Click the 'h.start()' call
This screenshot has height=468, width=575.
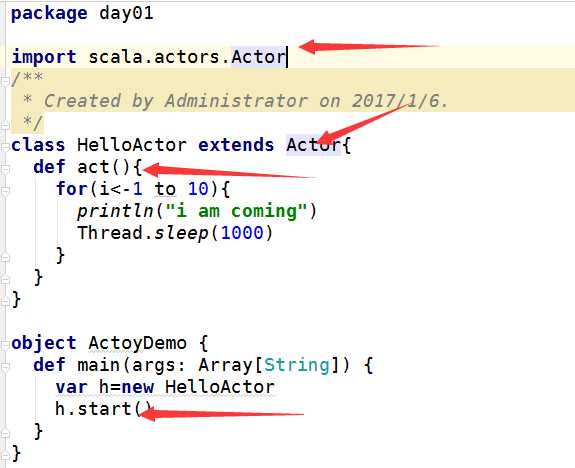click(x=103, y=409)
